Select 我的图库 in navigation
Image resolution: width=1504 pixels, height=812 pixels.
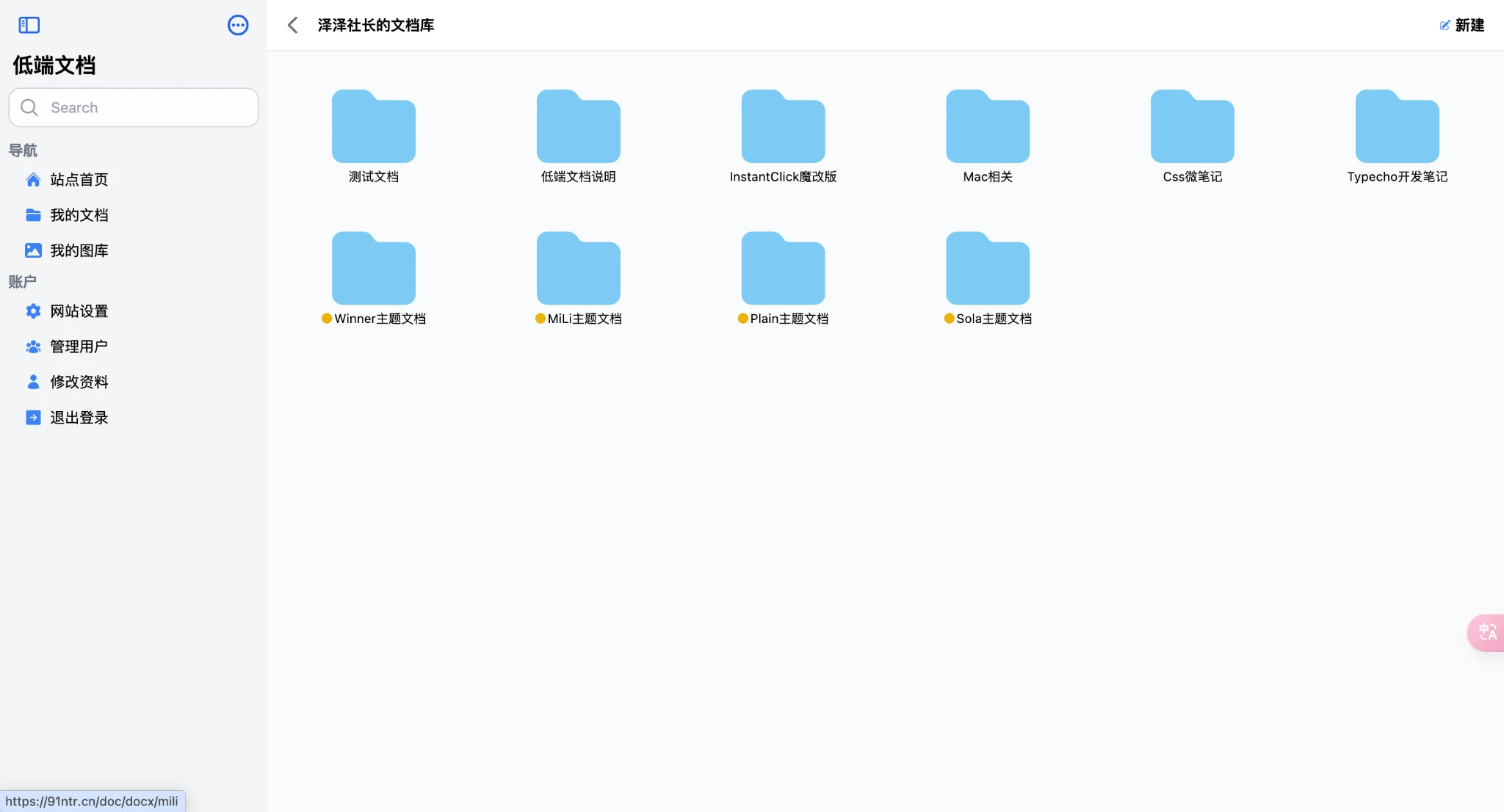pos(79,251)
